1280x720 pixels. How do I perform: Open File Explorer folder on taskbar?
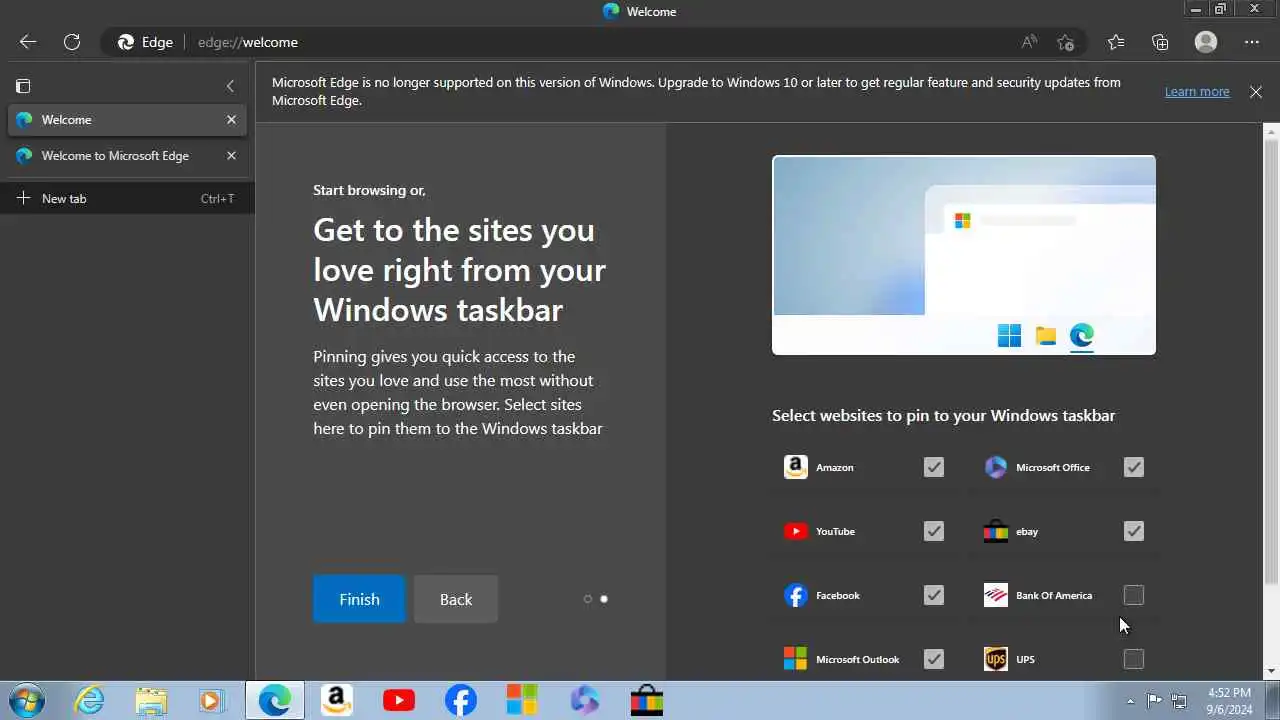[151, 701]
